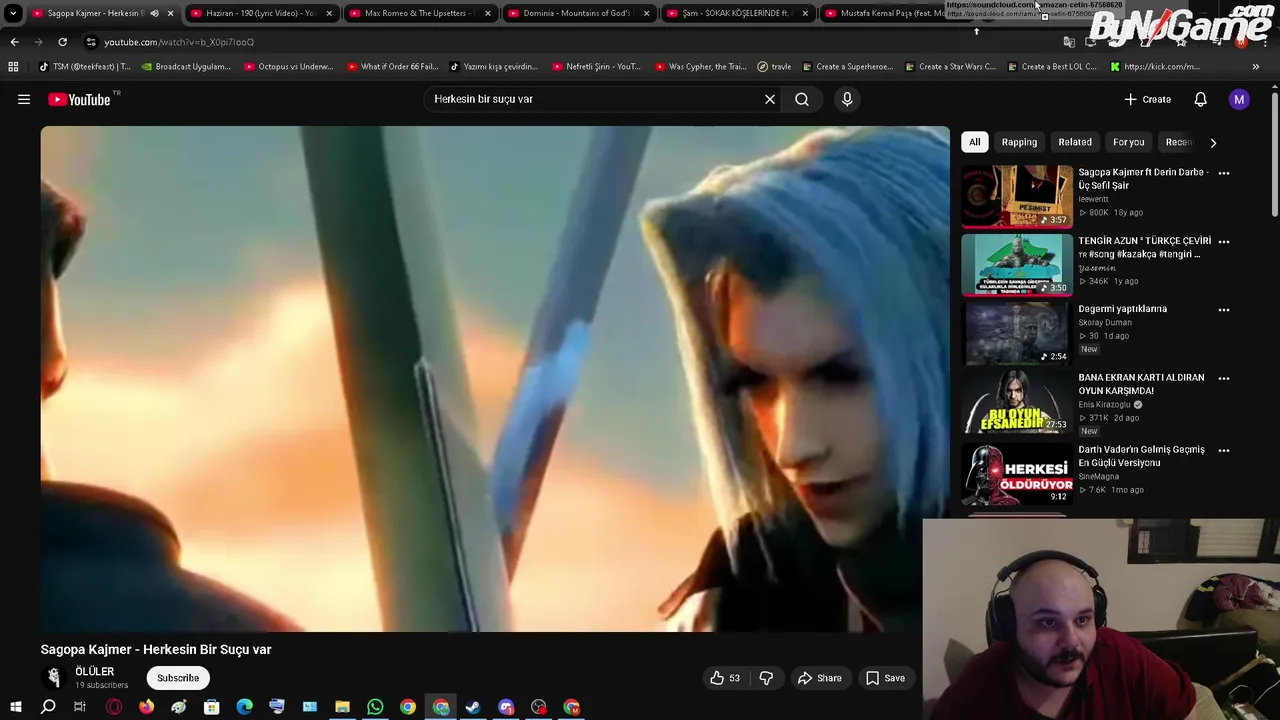The height and width of the screenshot is (720, 1280).
Task: Open Microsoft Edge from the taskbar
Action: (x=244, y=708)
